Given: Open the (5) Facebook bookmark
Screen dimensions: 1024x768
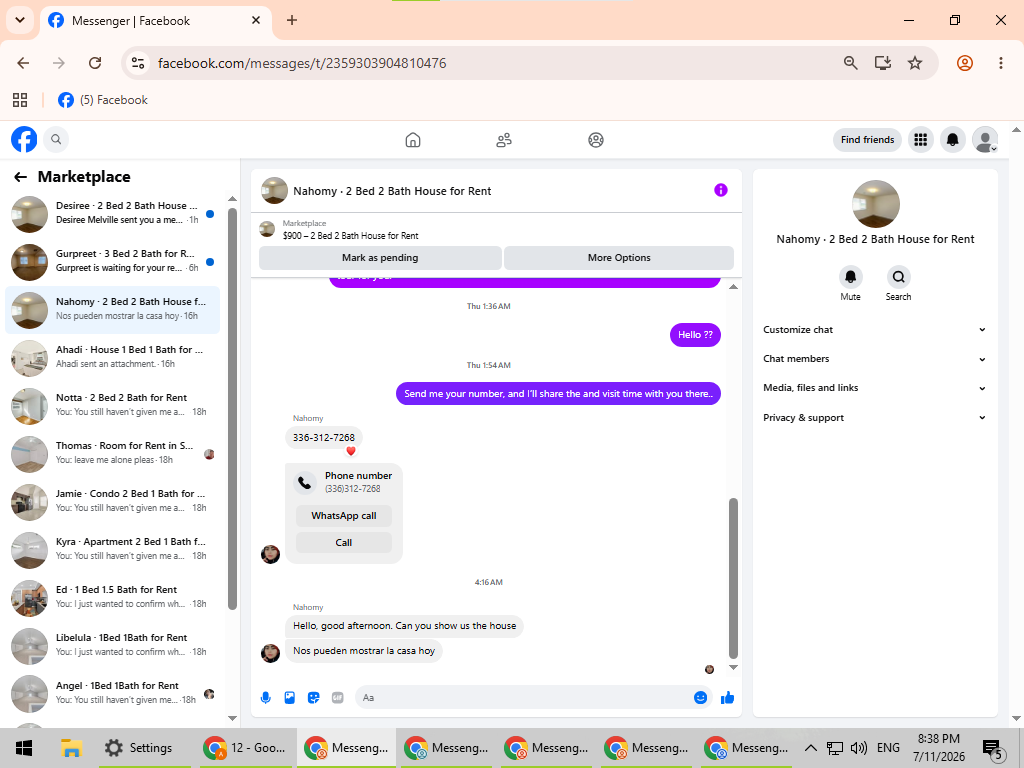Looking at the screenshot, I should 103,100.
